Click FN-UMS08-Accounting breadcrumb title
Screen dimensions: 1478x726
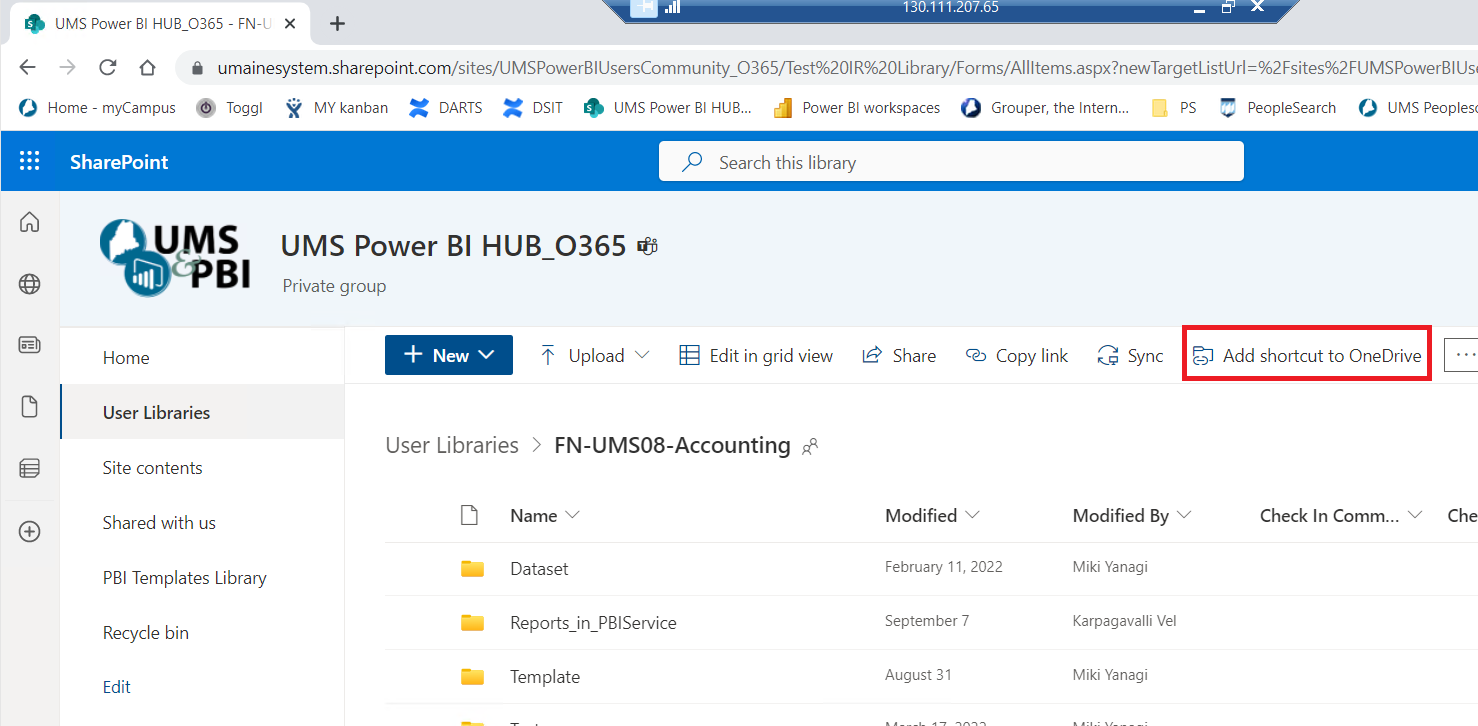(672, 445)
